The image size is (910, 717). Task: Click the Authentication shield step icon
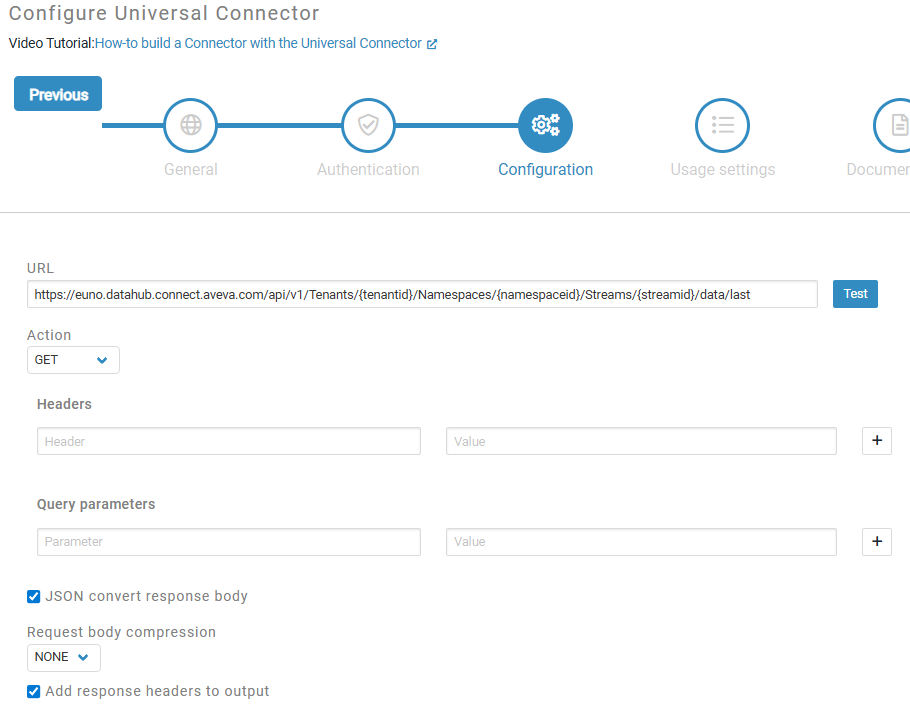tap(368, 125)
